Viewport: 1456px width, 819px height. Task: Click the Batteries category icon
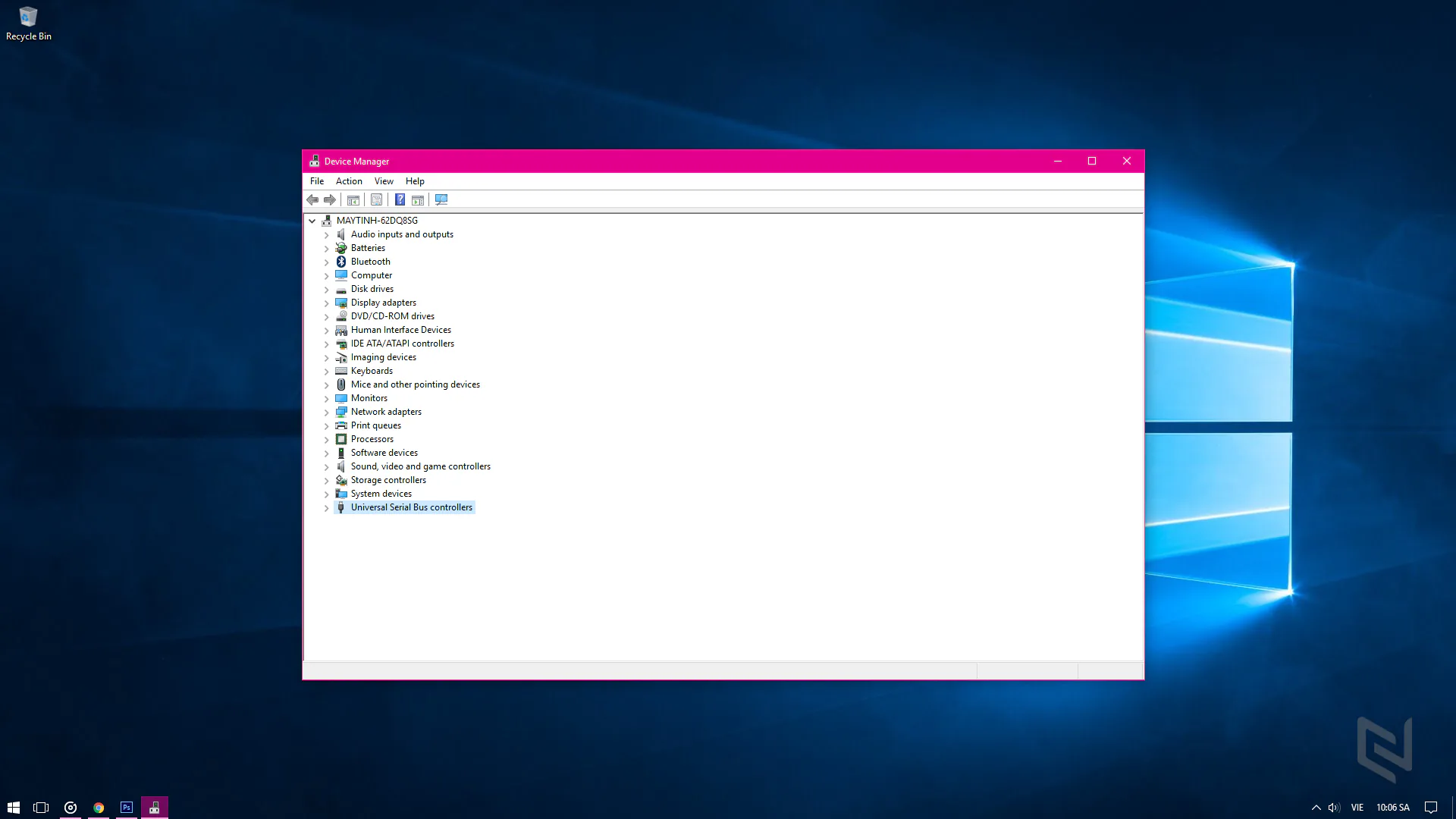click(x=341, y=248)
